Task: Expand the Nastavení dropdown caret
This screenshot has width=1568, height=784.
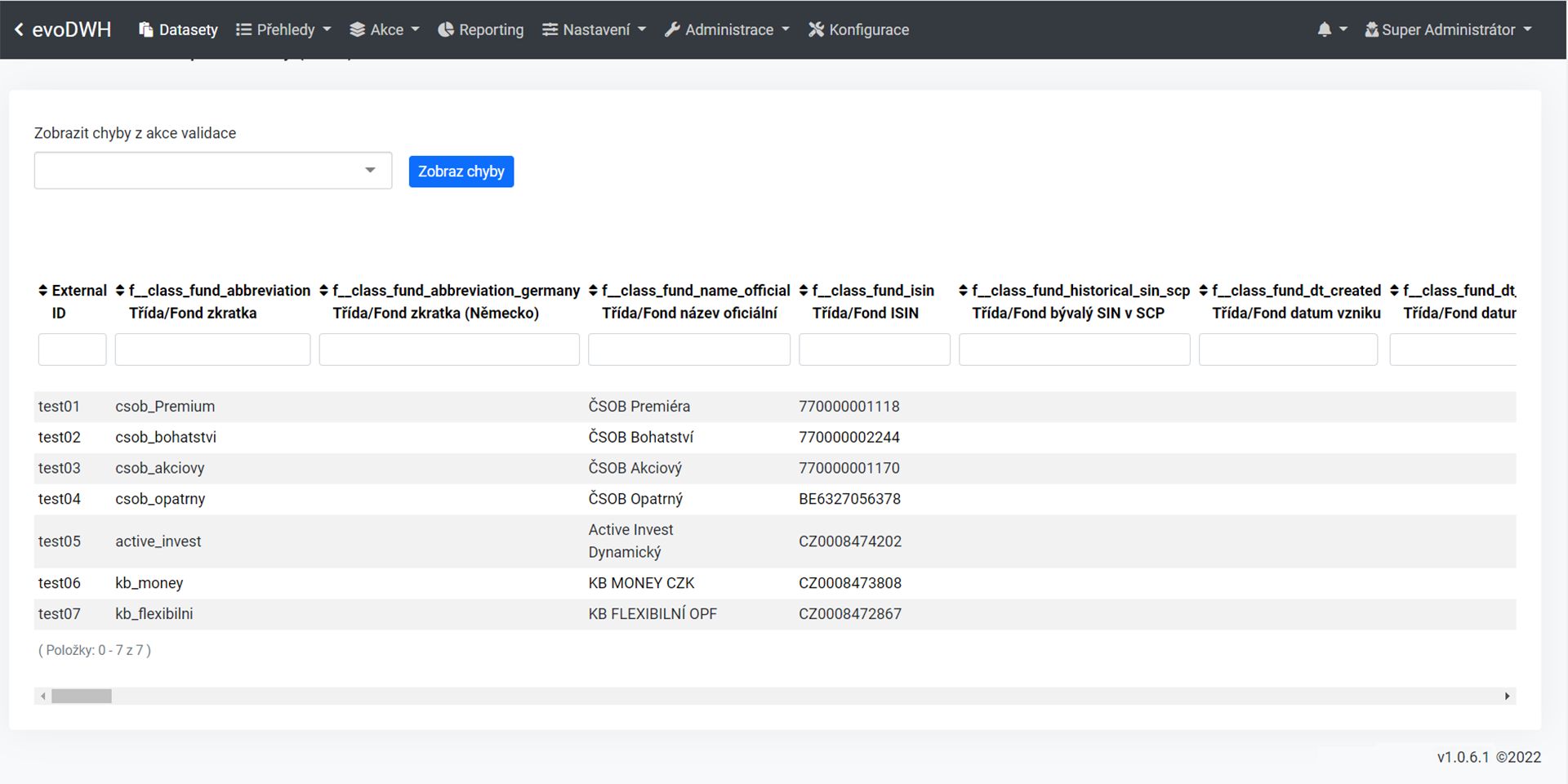Action: (x=642, y=29)
